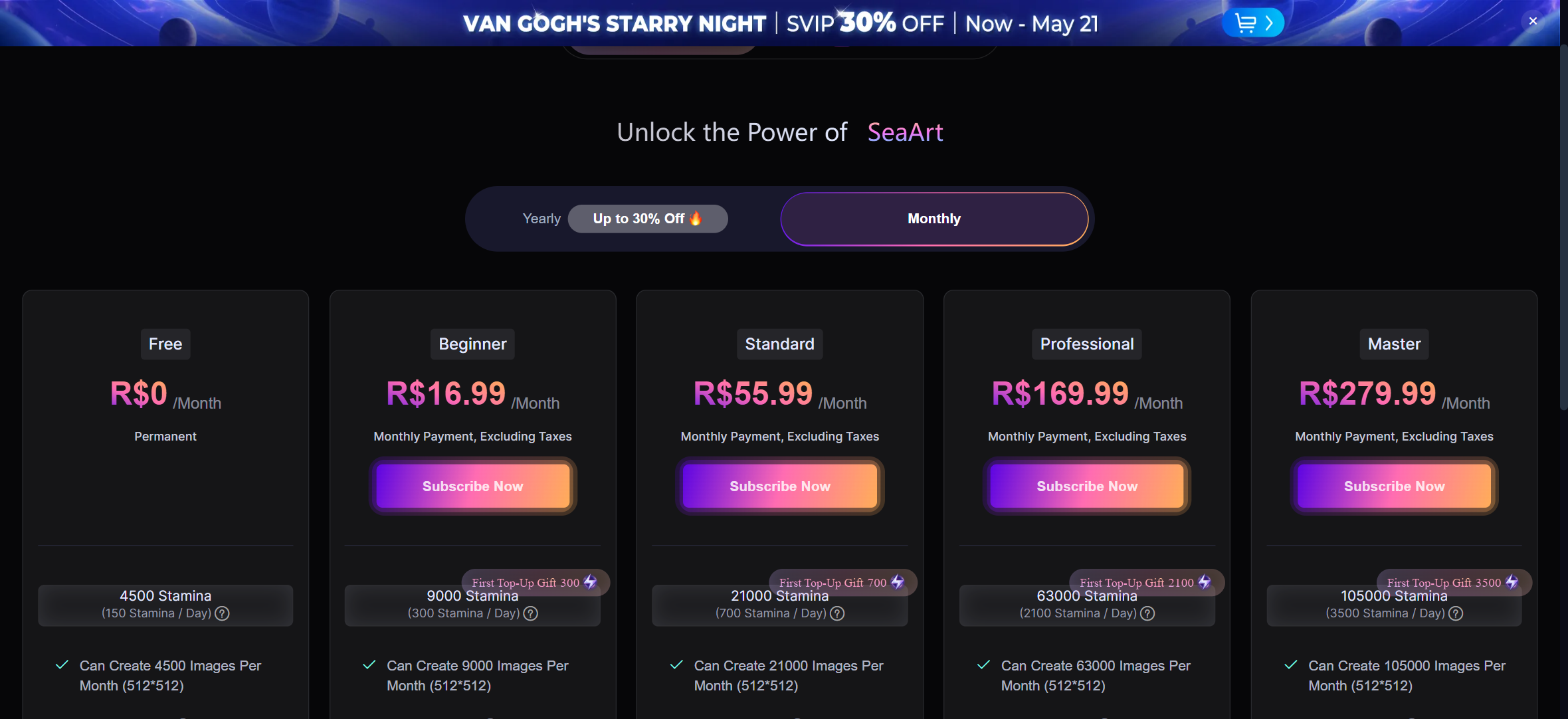Dismiss the Starry Night promo banner
Image resolution: width=1568 pixels, height=719 pixels.
[1533, 21]
